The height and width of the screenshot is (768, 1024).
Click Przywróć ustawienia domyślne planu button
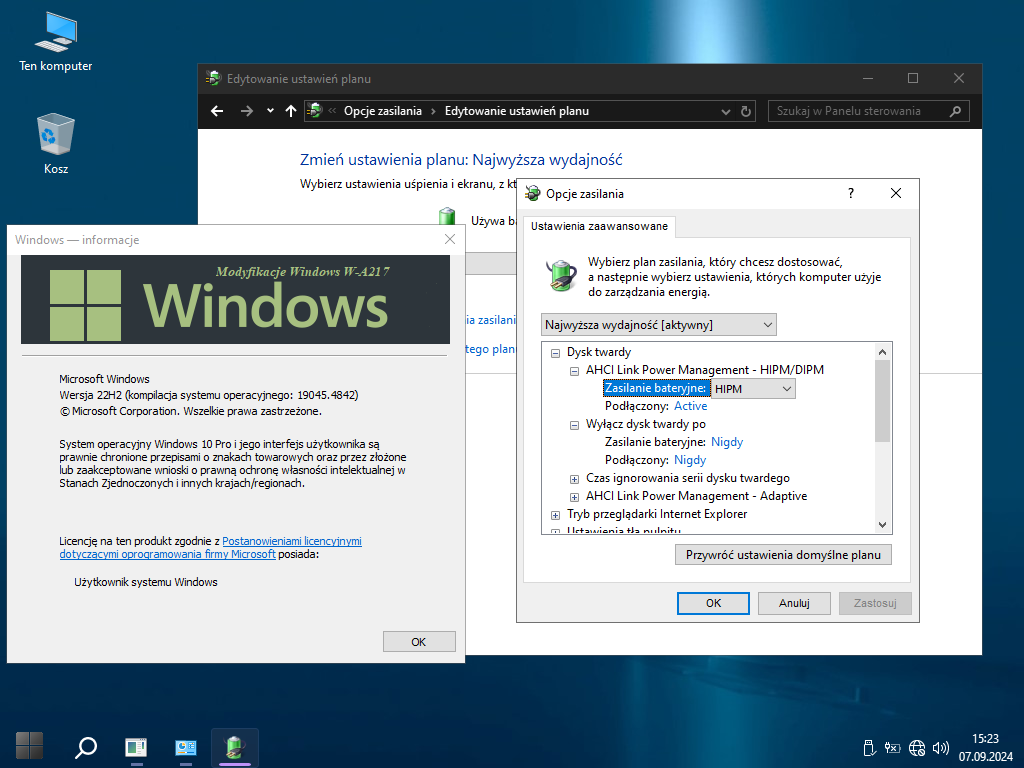point(783,555)
